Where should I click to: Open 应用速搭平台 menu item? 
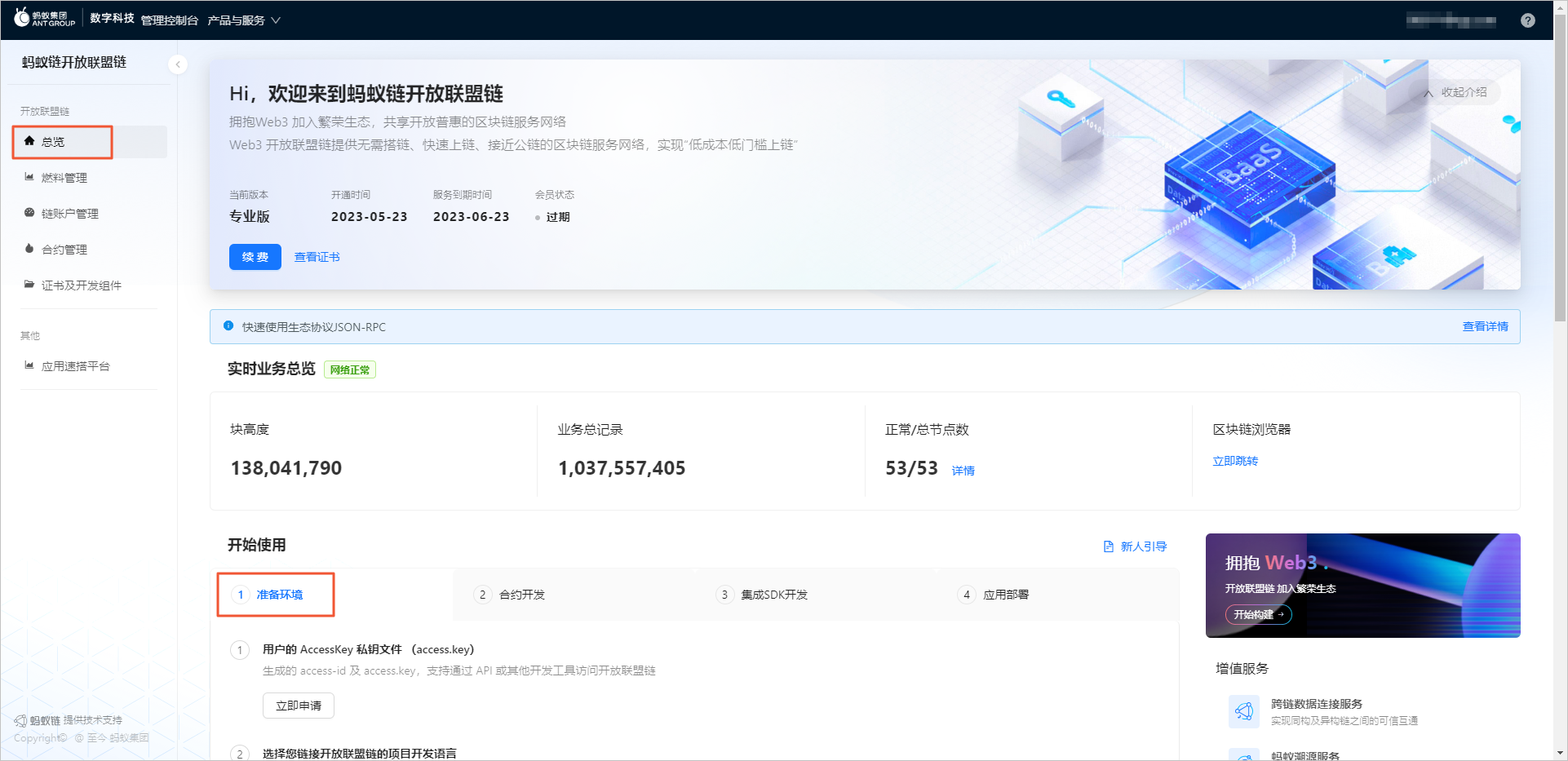tap(90, 366)
